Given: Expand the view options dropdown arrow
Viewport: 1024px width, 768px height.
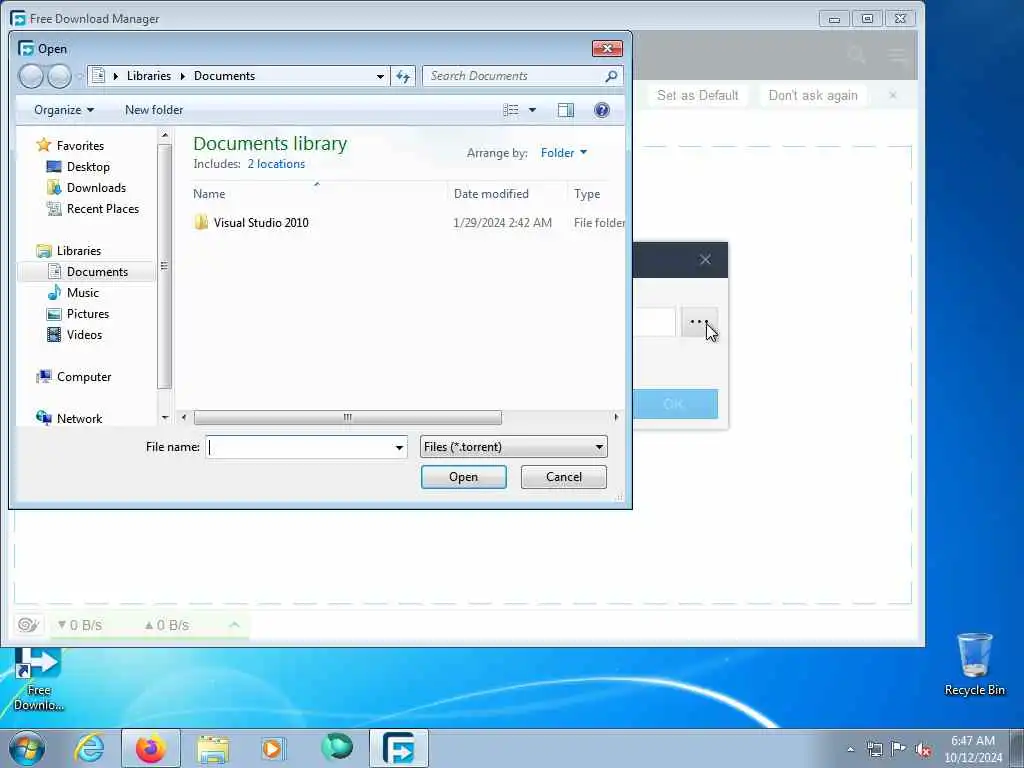Looking at the screenshot, I should pos(532,110).
